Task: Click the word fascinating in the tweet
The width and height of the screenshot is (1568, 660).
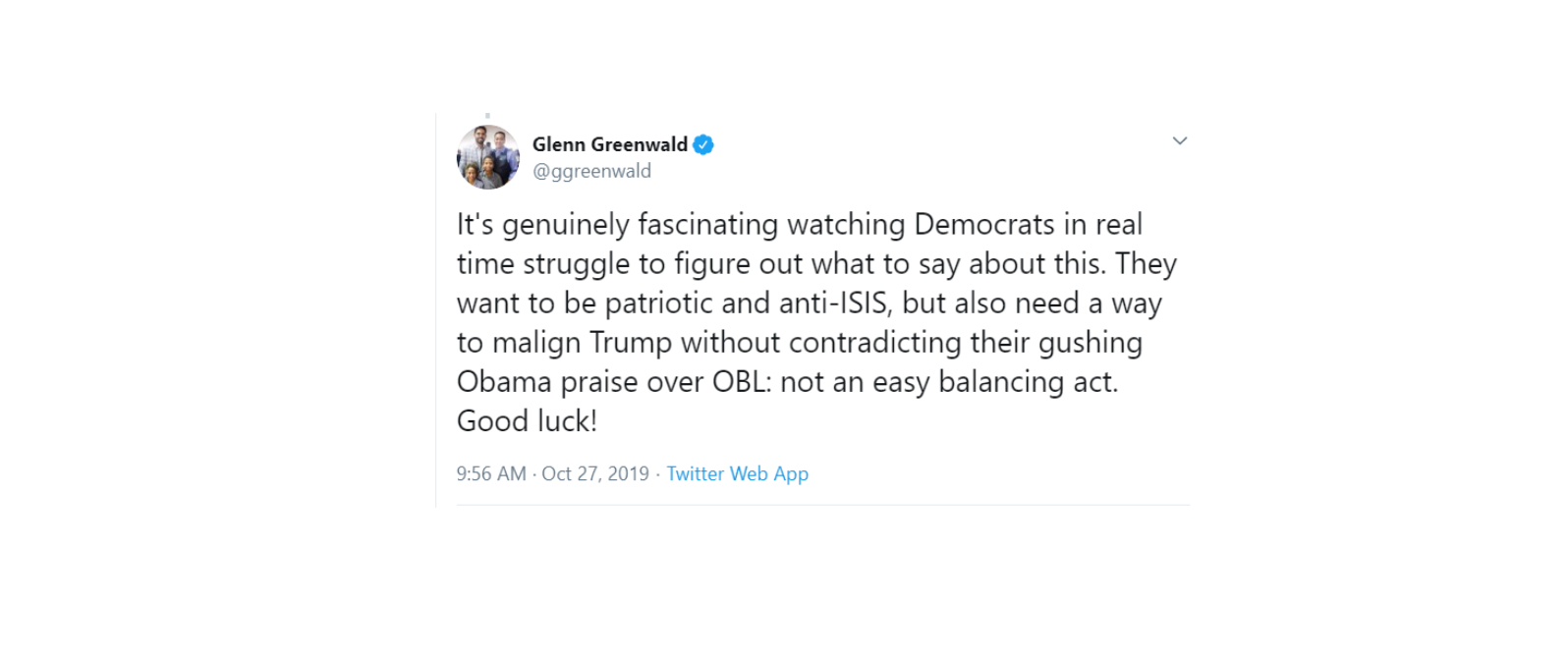Action: (x=708, y=225)
